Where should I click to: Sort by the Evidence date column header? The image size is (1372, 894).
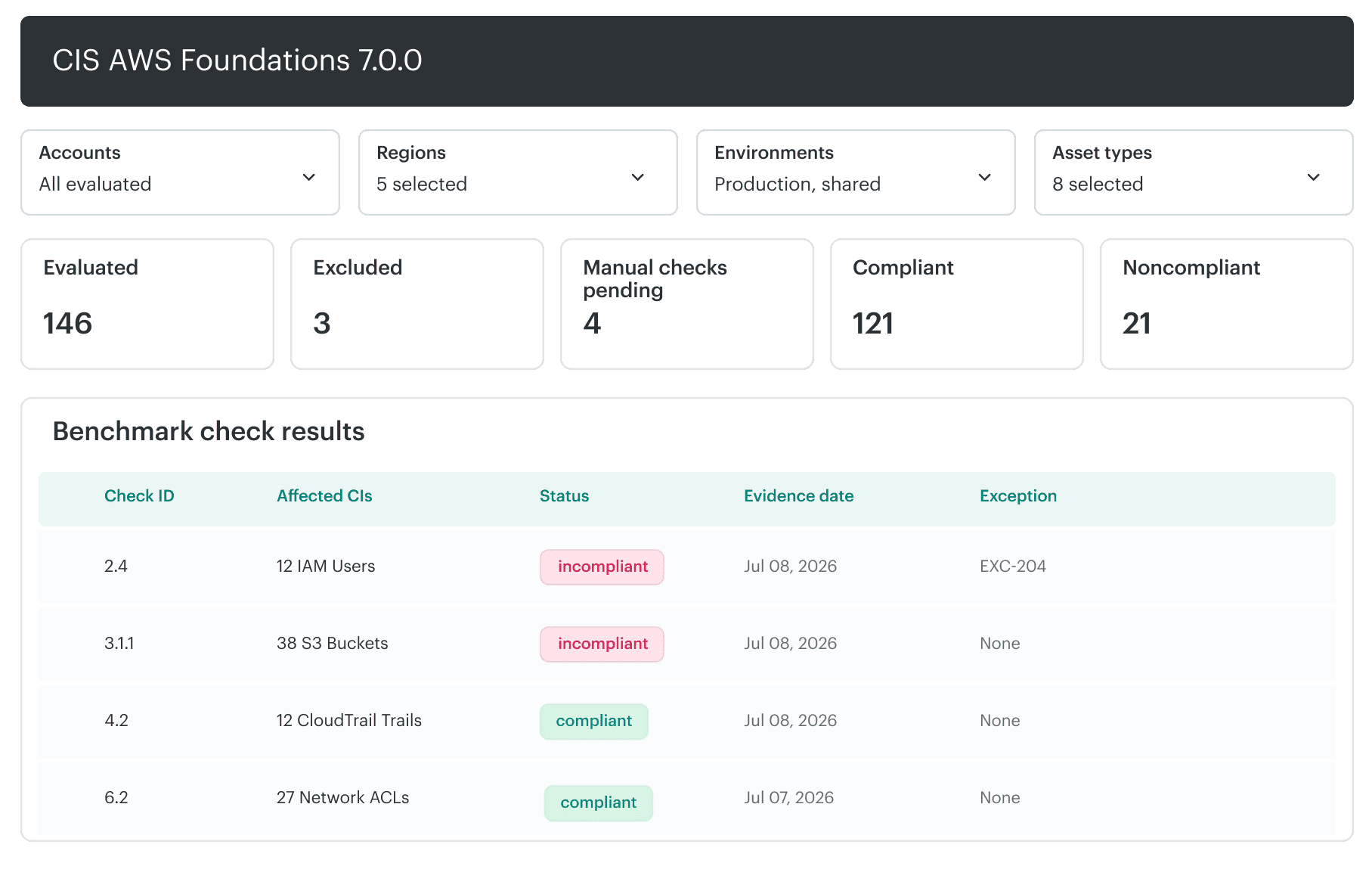point(799,496)
